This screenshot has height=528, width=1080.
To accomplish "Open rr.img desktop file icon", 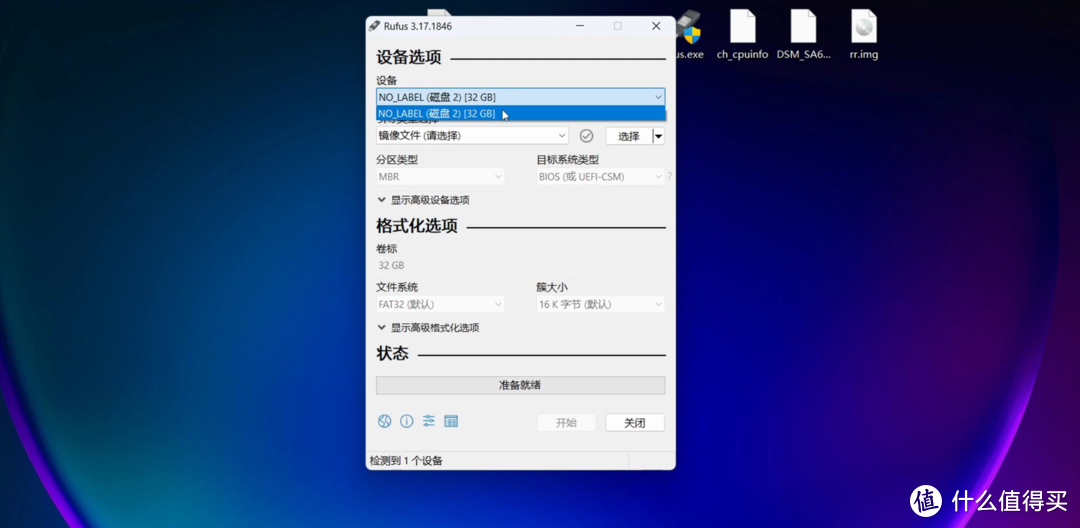I will point(864,34).
